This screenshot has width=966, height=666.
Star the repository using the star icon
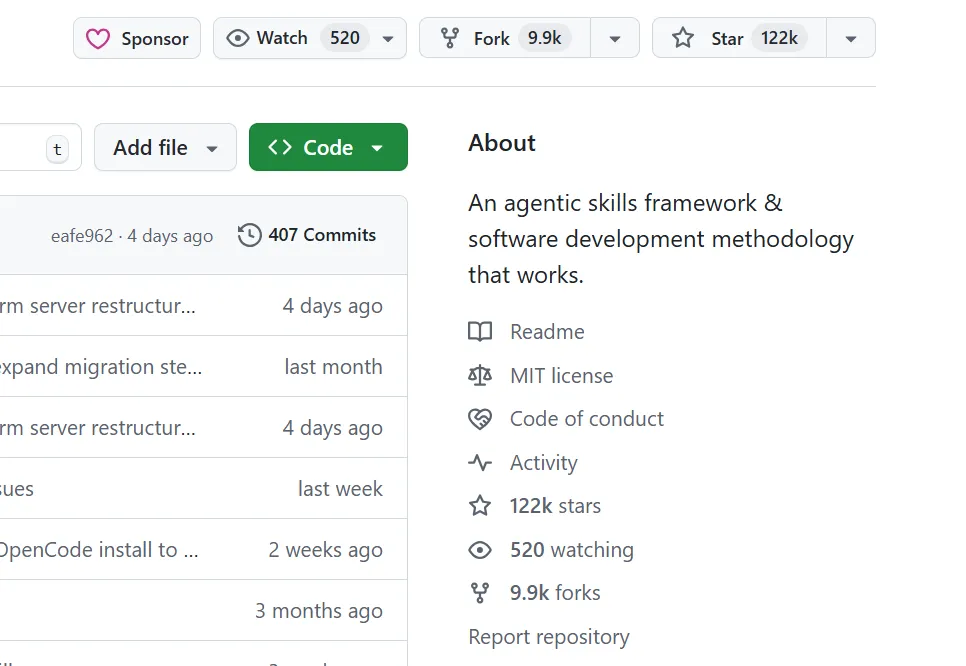click(683, 39)
